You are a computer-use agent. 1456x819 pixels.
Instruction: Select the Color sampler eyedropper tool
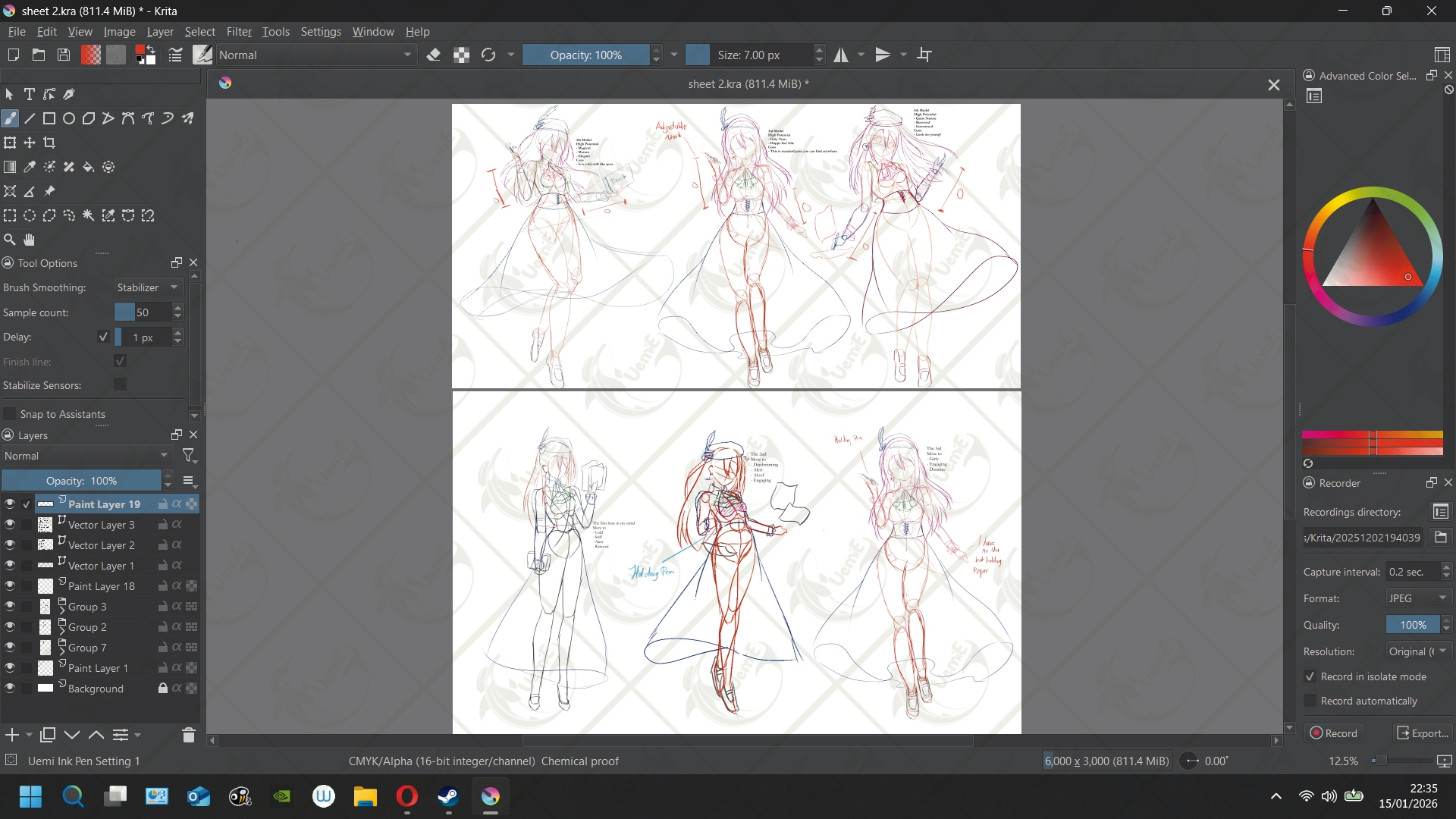coord(30,167)
